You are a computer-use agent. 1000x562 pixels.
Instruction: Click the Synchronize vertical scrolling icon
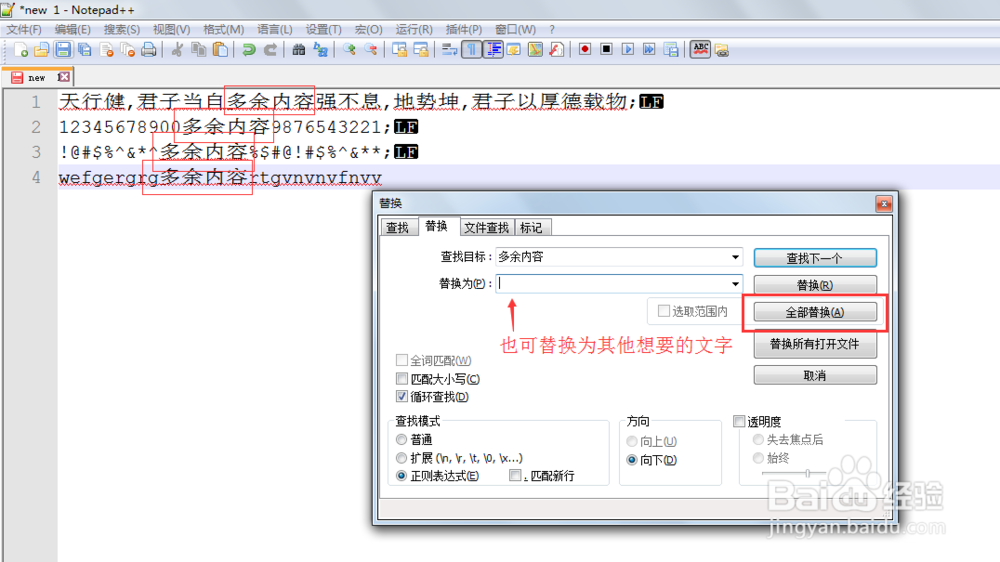click(x=399, y=50)
